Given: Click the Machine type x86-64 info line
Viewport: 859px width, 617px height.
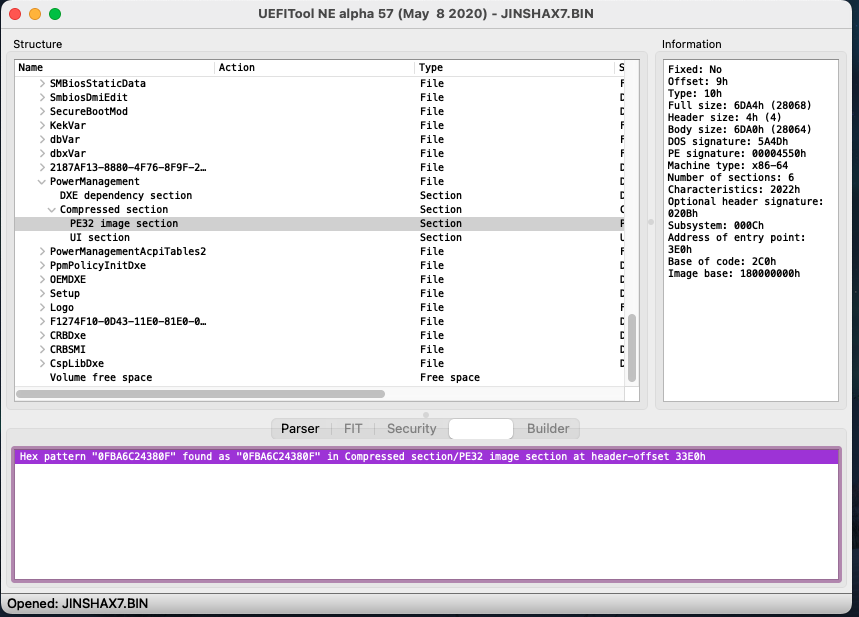Looking at the screenshot, I should coord(728,165).
